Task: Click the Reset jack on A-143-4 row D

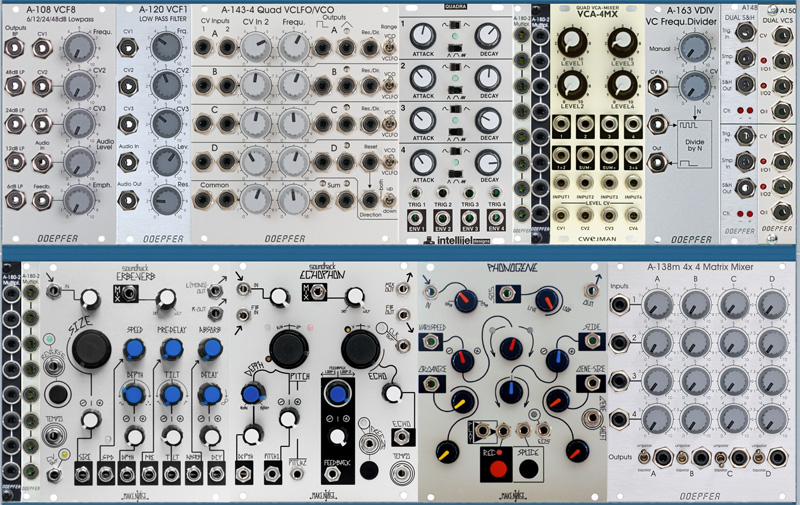Action: 370,160
